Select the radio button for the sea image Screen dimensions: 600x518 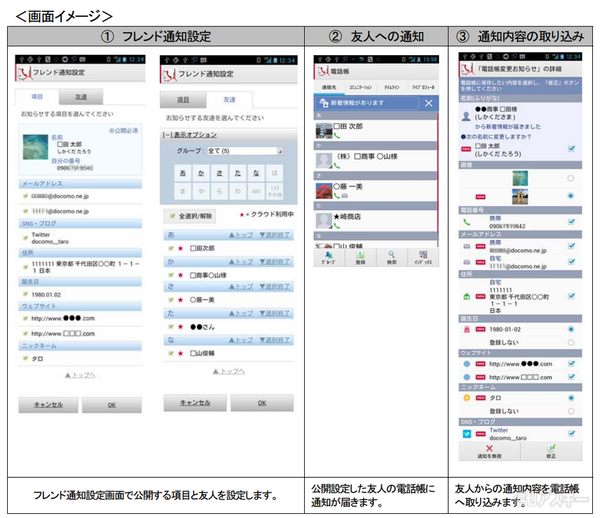point(571,178)
